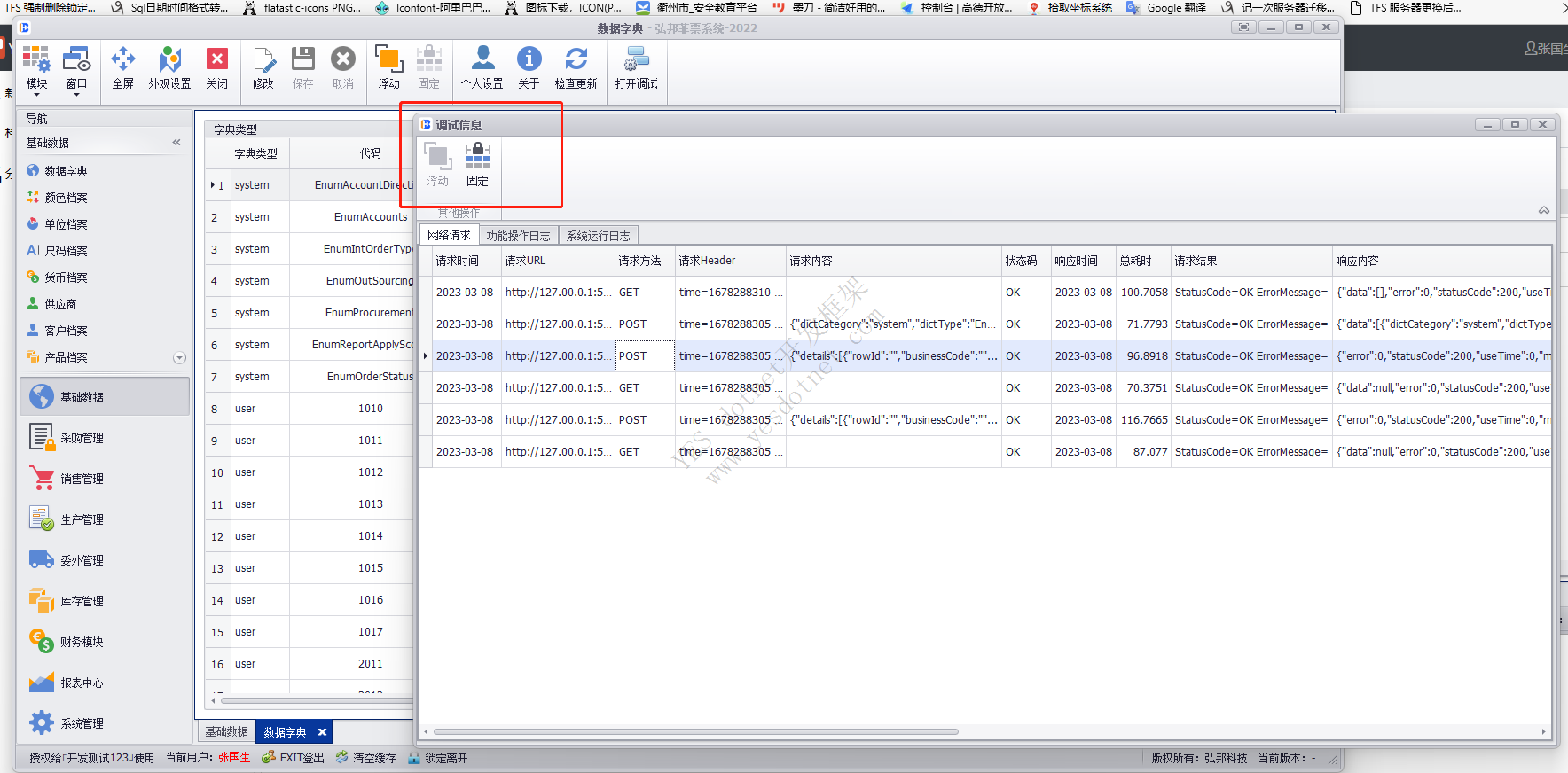The image size is (1568, 773).
Task: Open the 模块 modules toolbar icon
Action: (36, 60)
